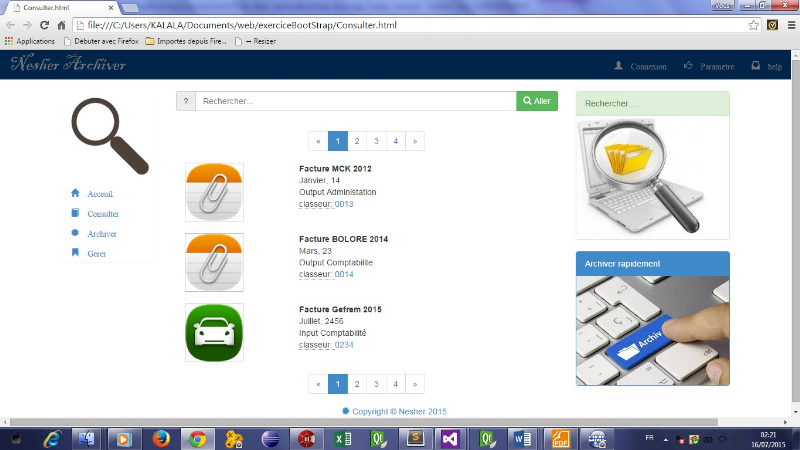This screenshot has width=800, height=450.
Task: Click the Nesher Archiver logo
Action: 68,64
